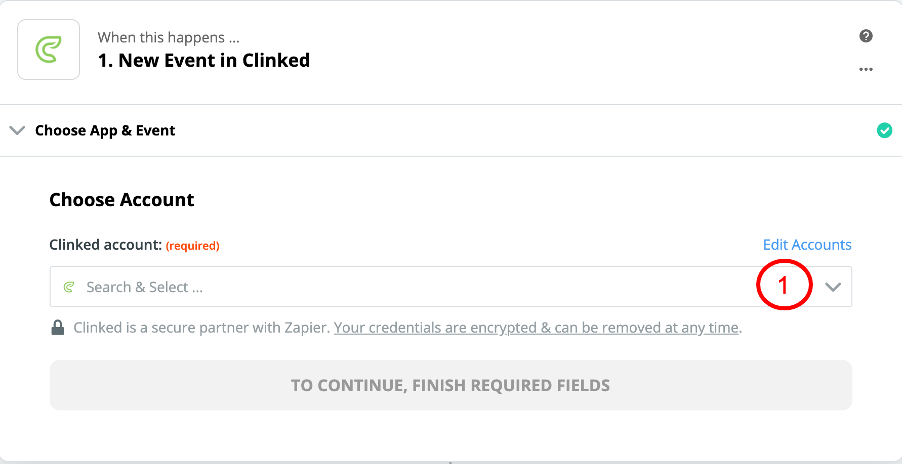Select the Choose App & Event section header
Viewport: 902px width, 464px height.
[x=105, y=131]
